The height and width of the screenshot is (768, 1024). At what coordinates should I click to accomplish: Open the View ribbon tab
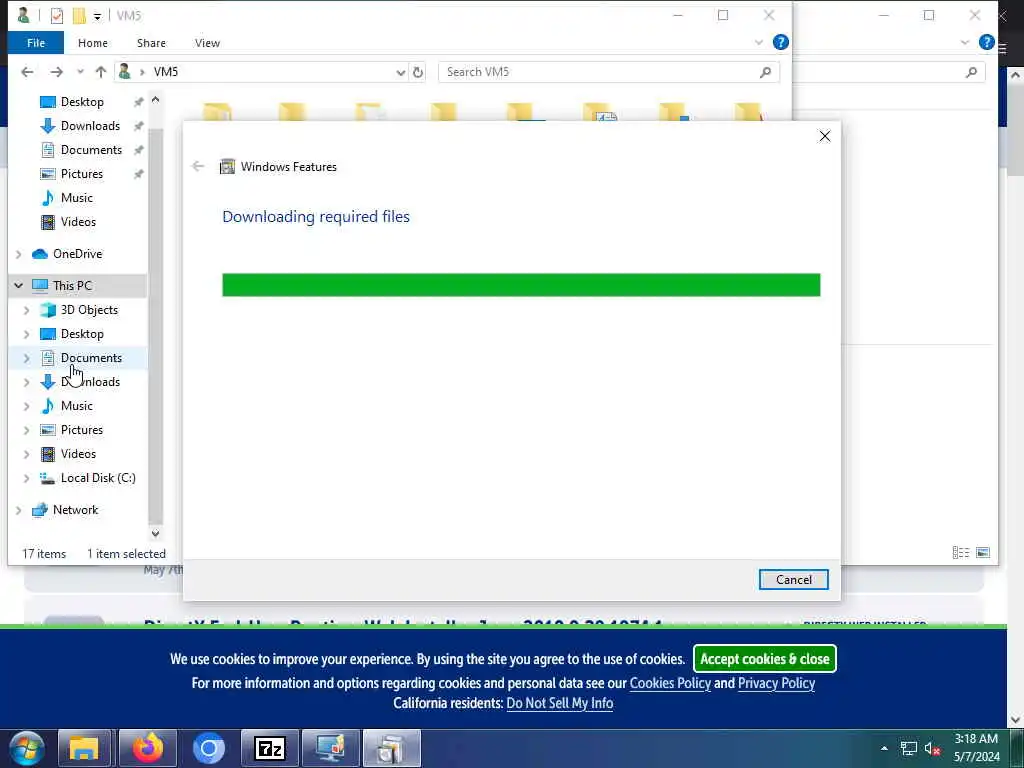[x=207, y=43]
